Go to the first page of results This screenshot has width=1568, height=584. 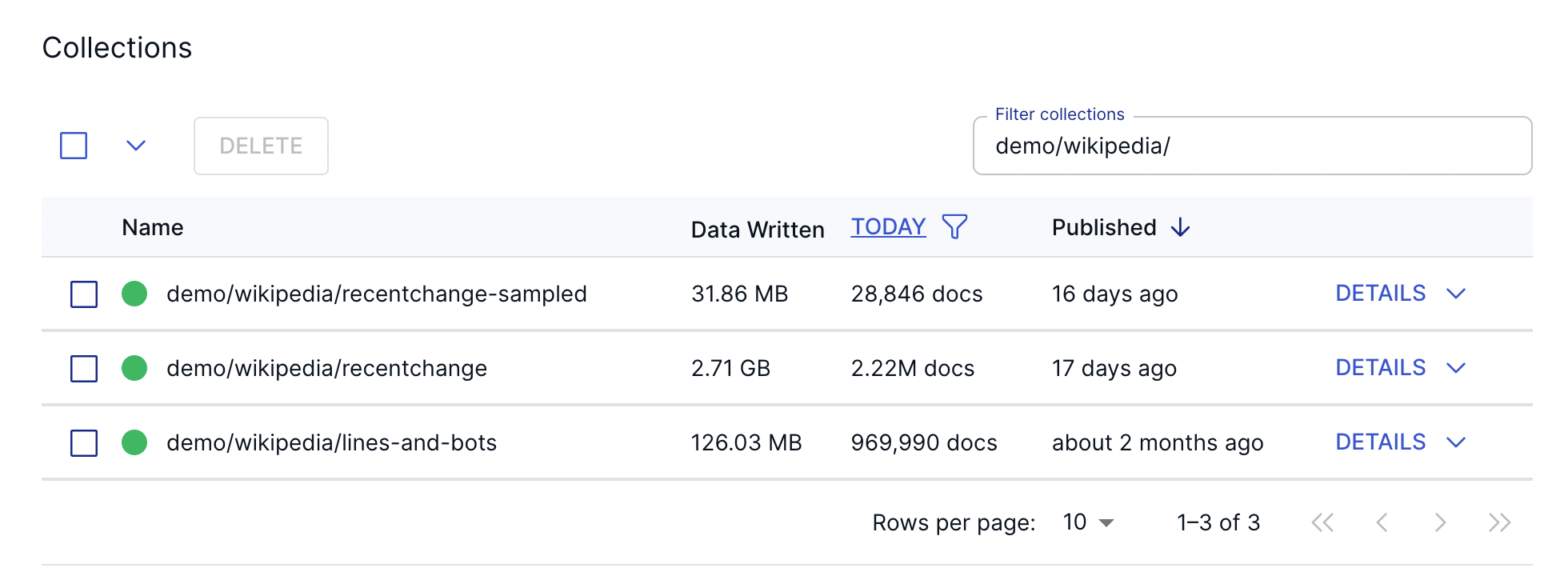pyautogui.click(x=1322, y=522)
